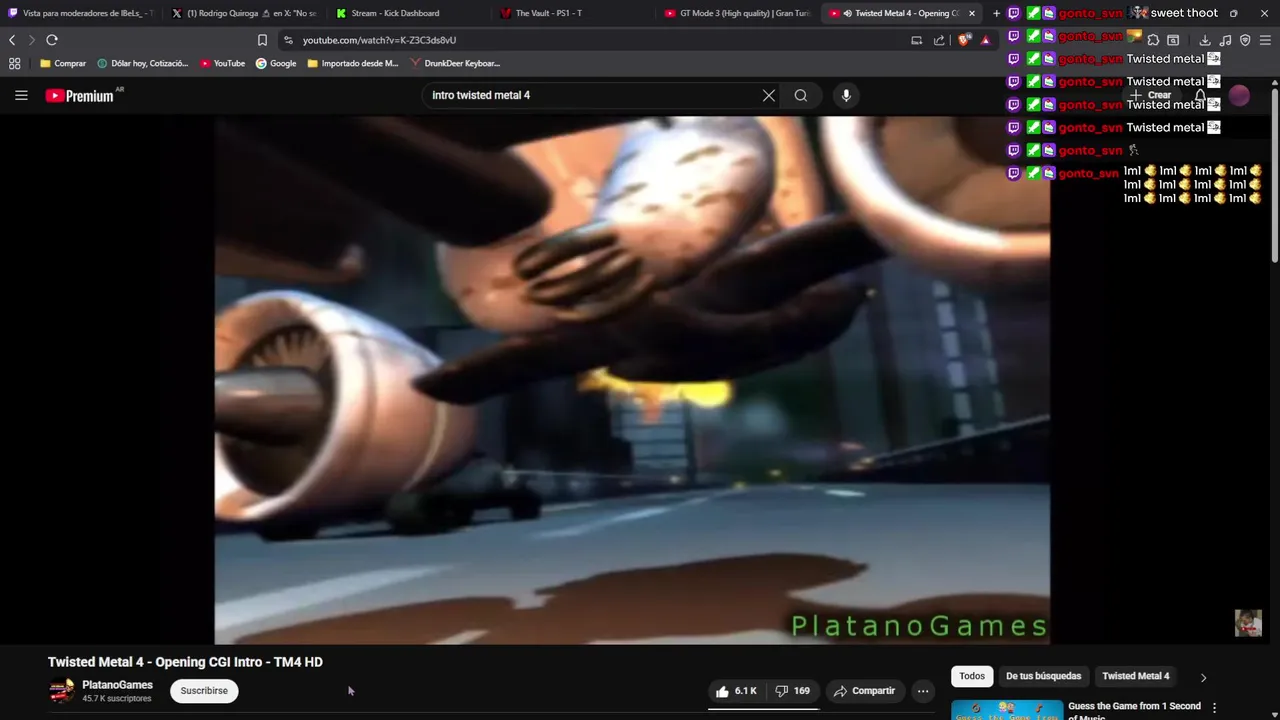Edit the youtube.com URL address bar

[x=590, y=40]
